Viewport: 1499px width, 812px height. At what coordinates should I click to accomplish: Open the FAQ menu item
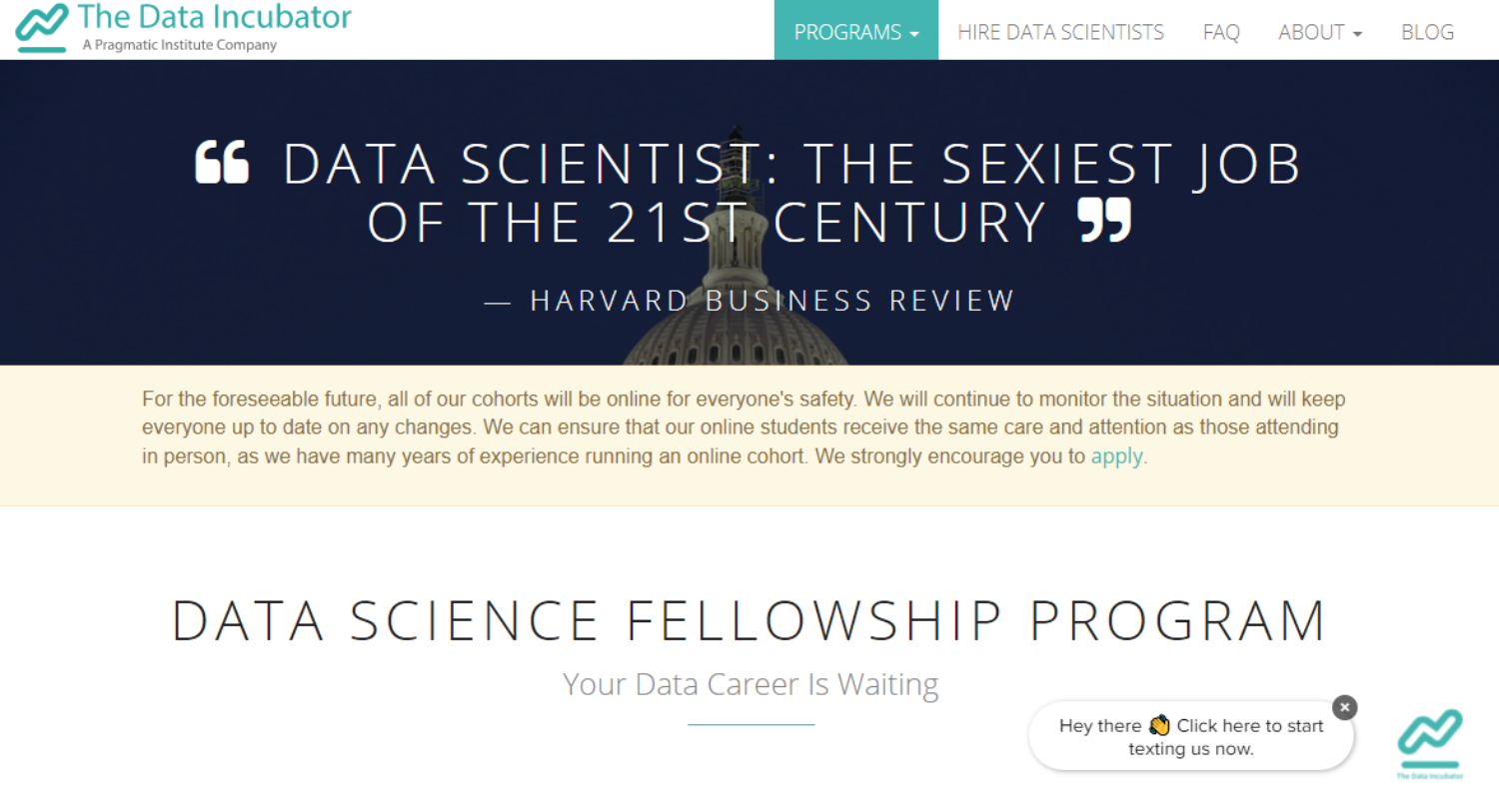[1221, 32]
